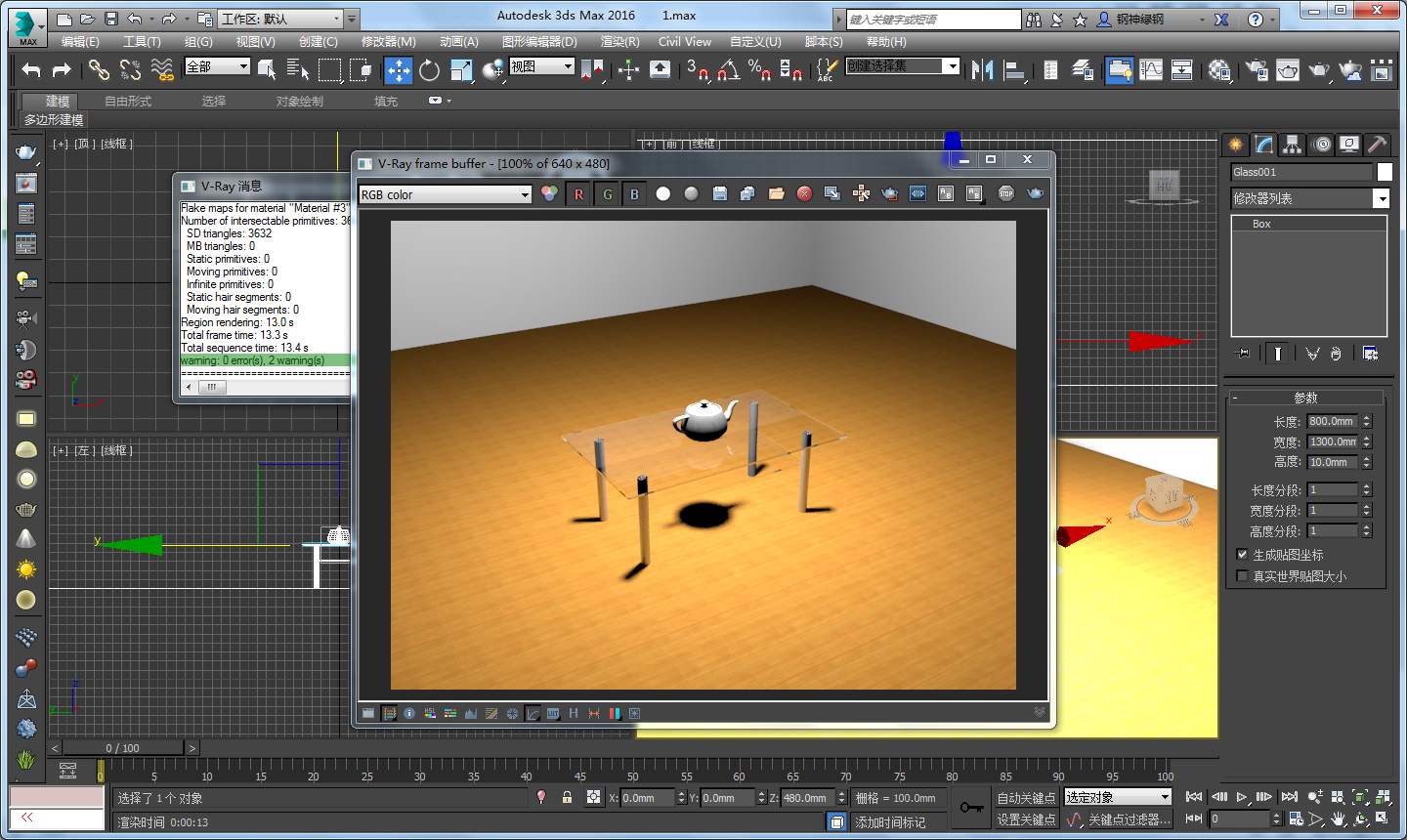Click Rendered Frame Window icon

pos(1288,69)
